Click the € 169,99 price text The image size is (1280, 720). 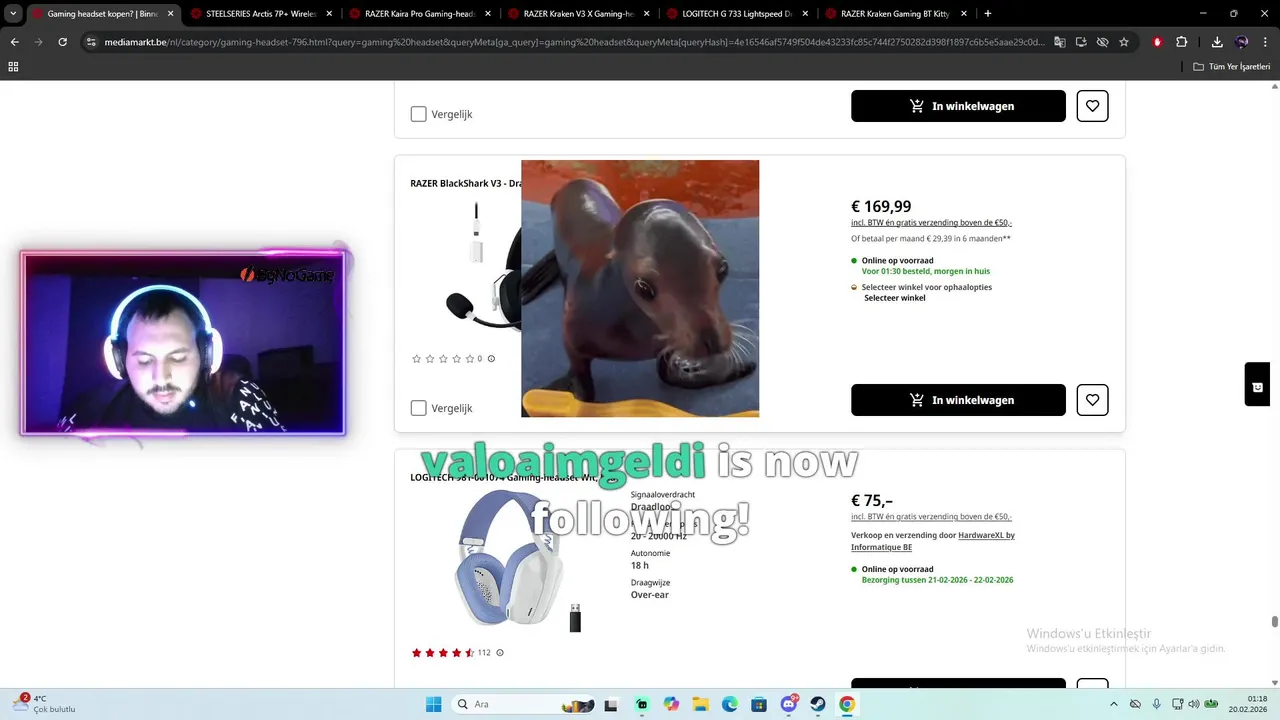pyautogui.click(x=881, y=206)
